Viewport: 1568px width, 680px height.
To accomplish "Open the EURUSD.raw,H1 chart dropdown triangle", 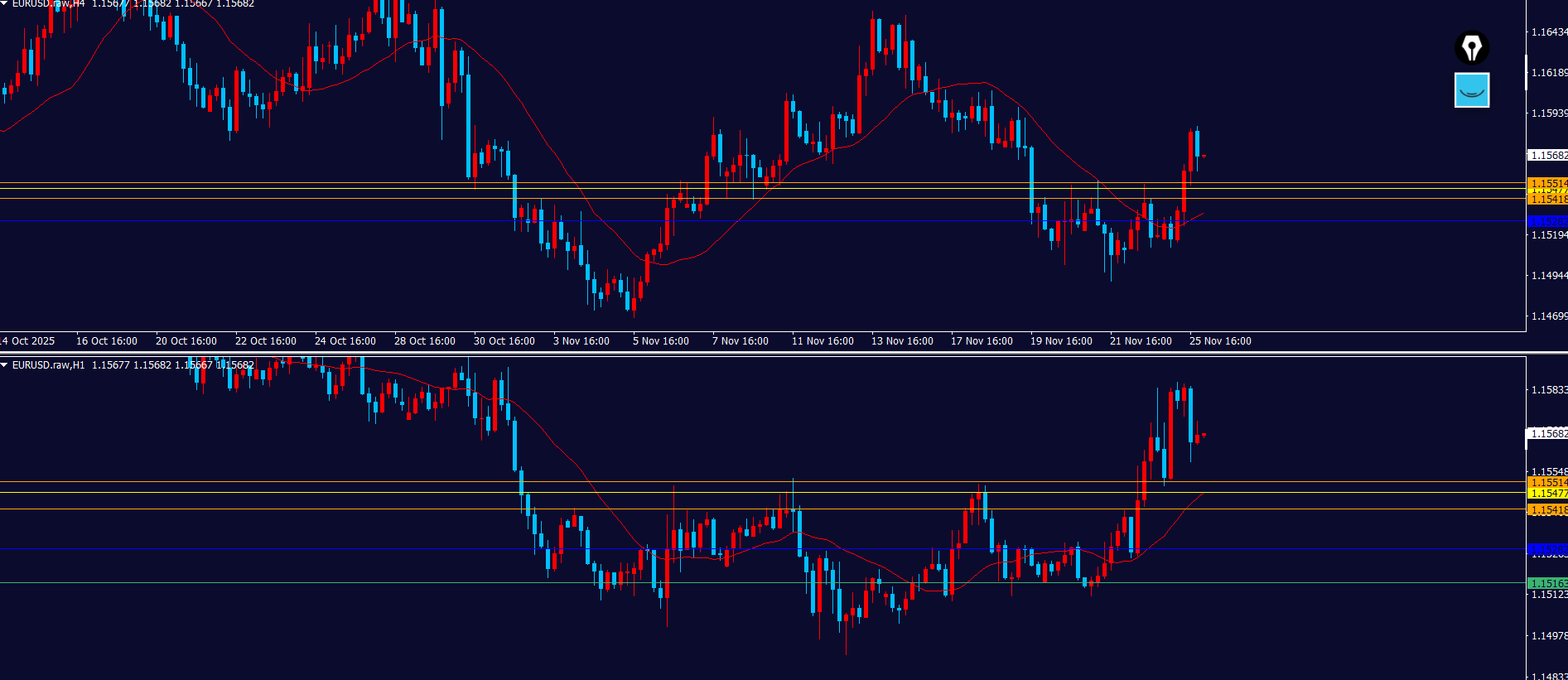I will (4, 365).
